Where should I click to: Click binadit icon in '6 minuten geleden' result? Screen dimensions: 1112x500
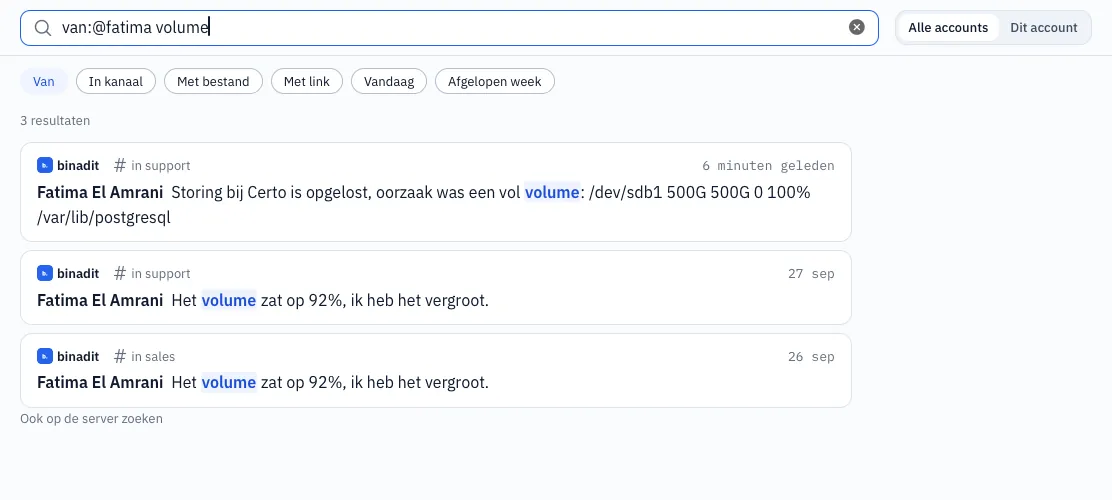(x=45, y=165)
